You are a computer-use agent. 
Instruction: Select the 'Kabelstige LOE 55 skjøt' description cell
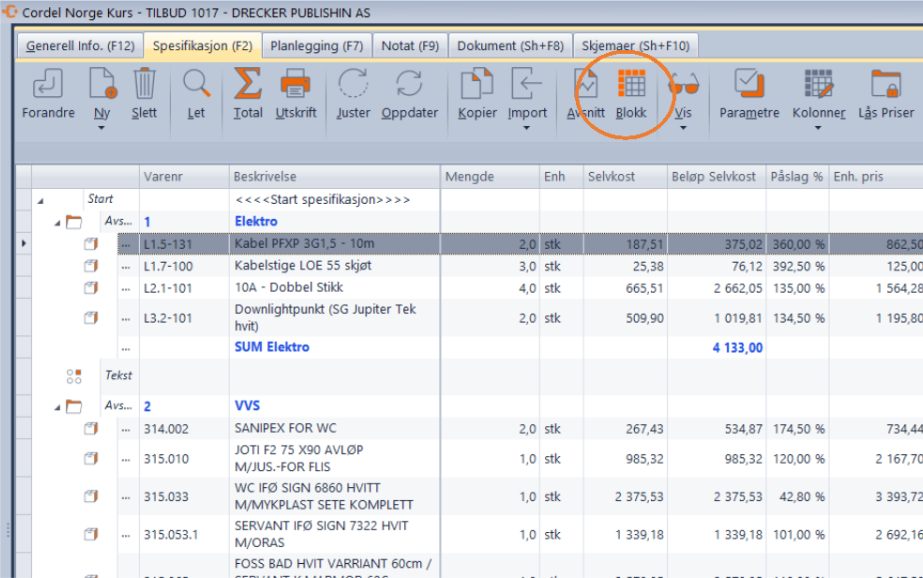coord(335,266)
